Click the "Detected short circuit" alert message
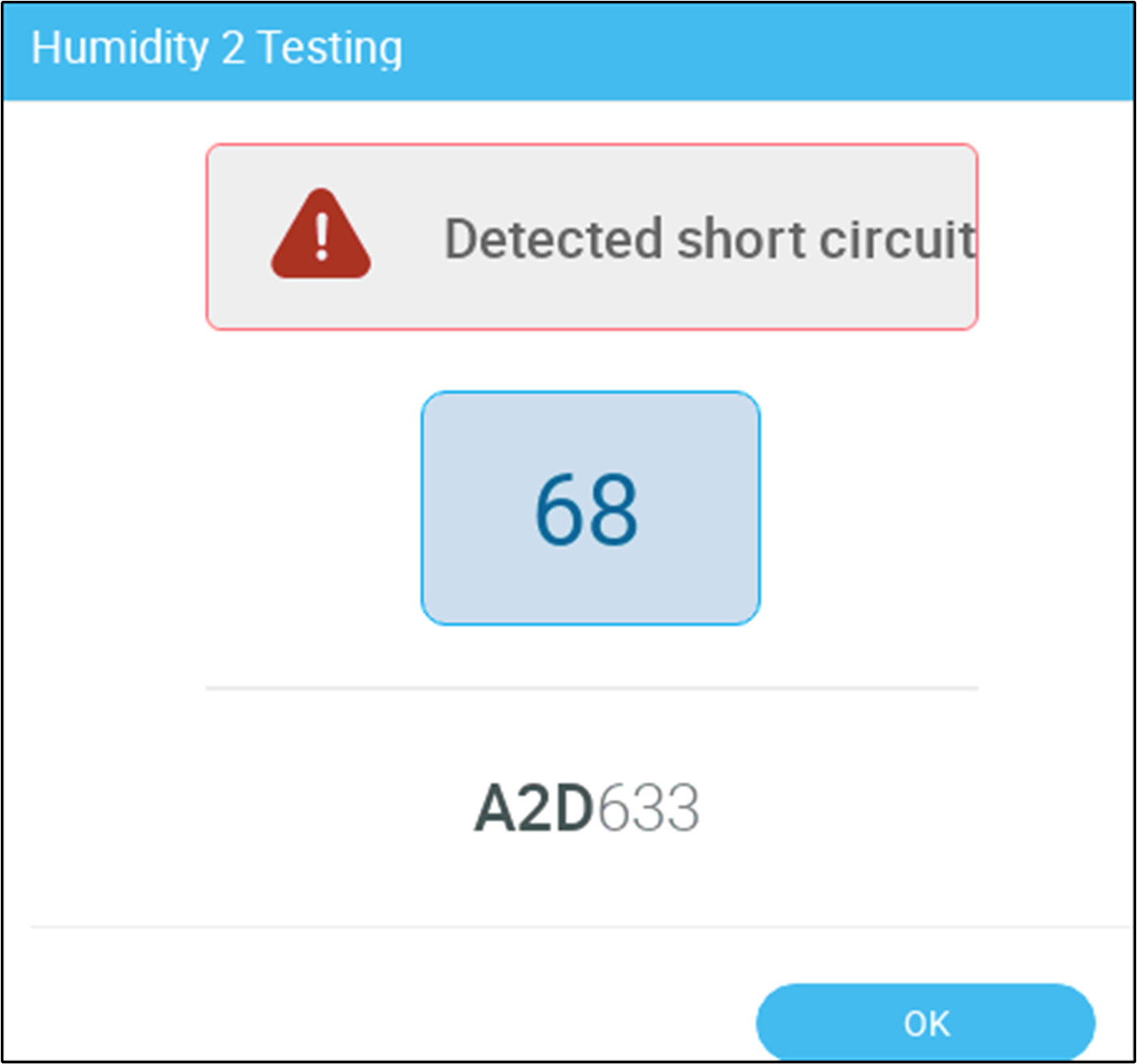This screenshot has width=1137, height=1064. pos(709,239)
